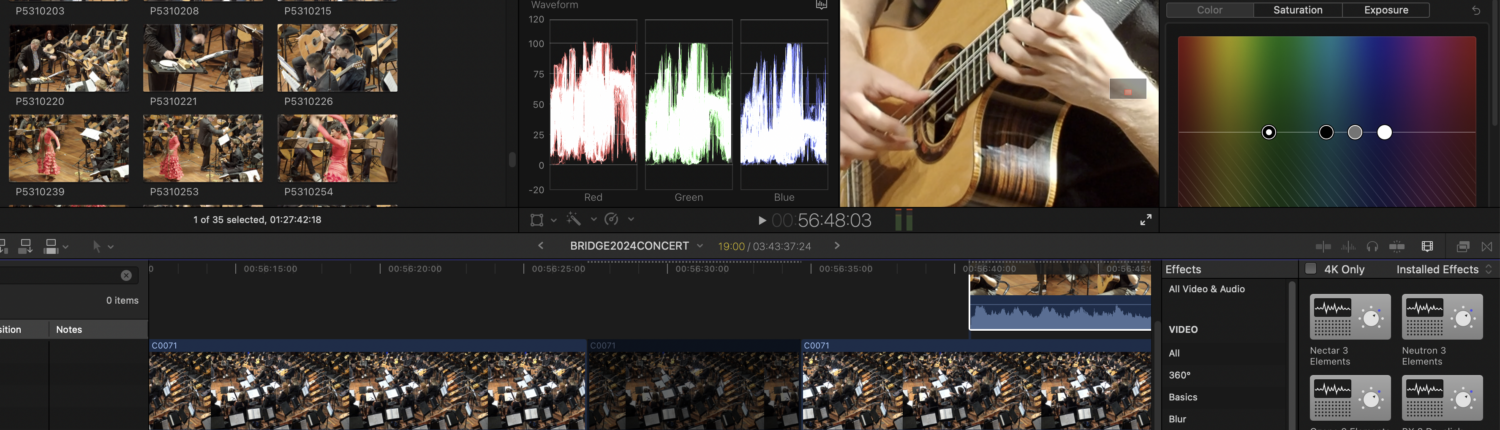Viewport: 1500px width, 430px height.
Task: Show the Effects browser icon
Action: pyautogui.click(x=1463, y=246)
